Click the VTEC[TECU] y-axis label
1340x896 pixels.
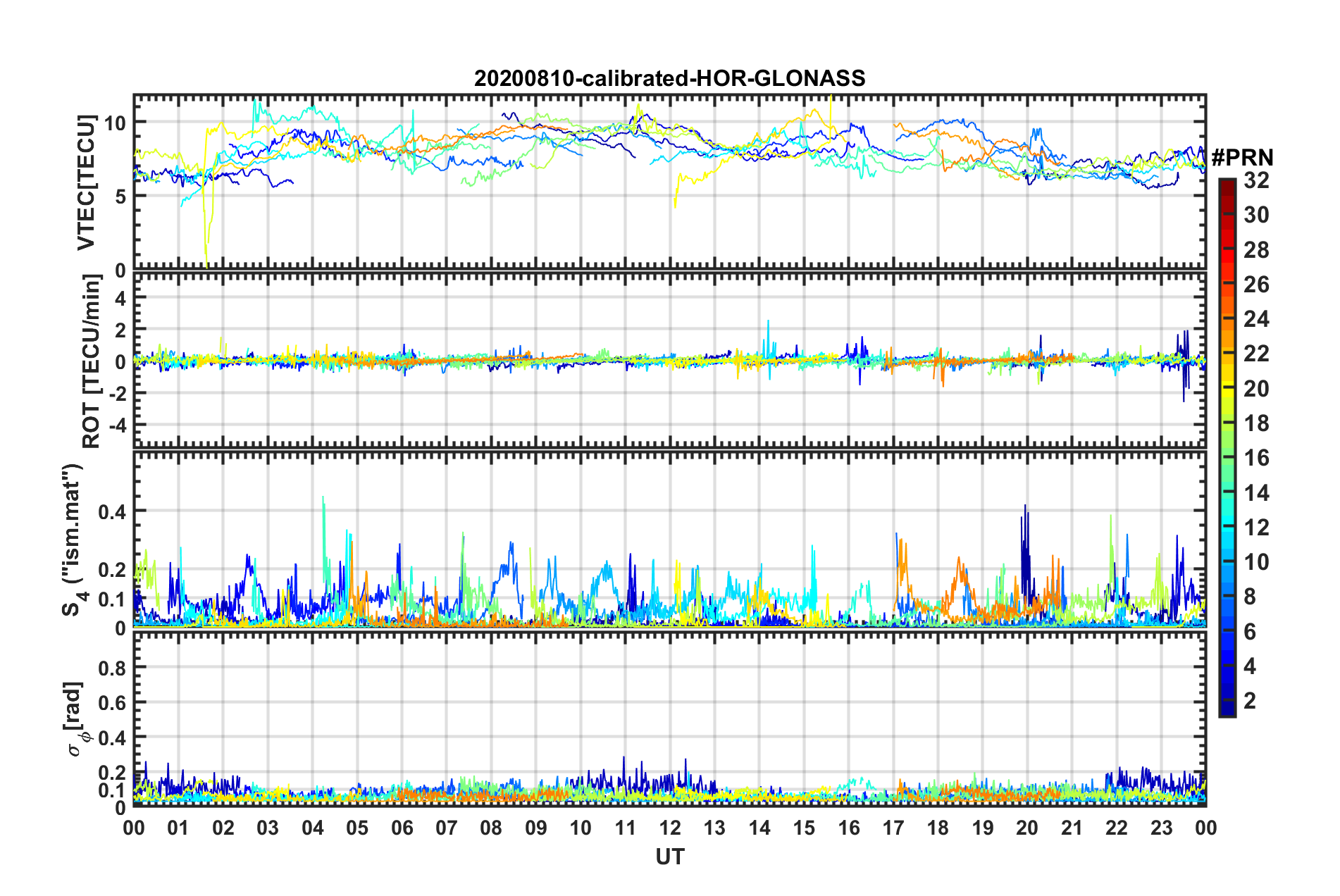click(x=86, y=182)
